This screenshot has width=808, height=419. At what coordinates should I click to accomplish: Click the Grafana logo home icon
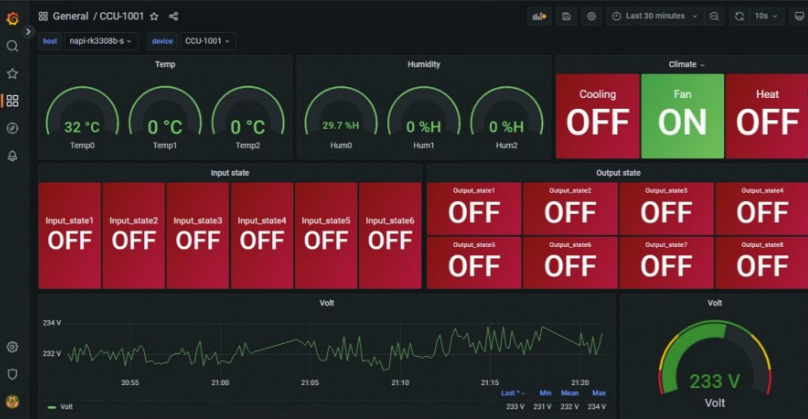point(12,17)
